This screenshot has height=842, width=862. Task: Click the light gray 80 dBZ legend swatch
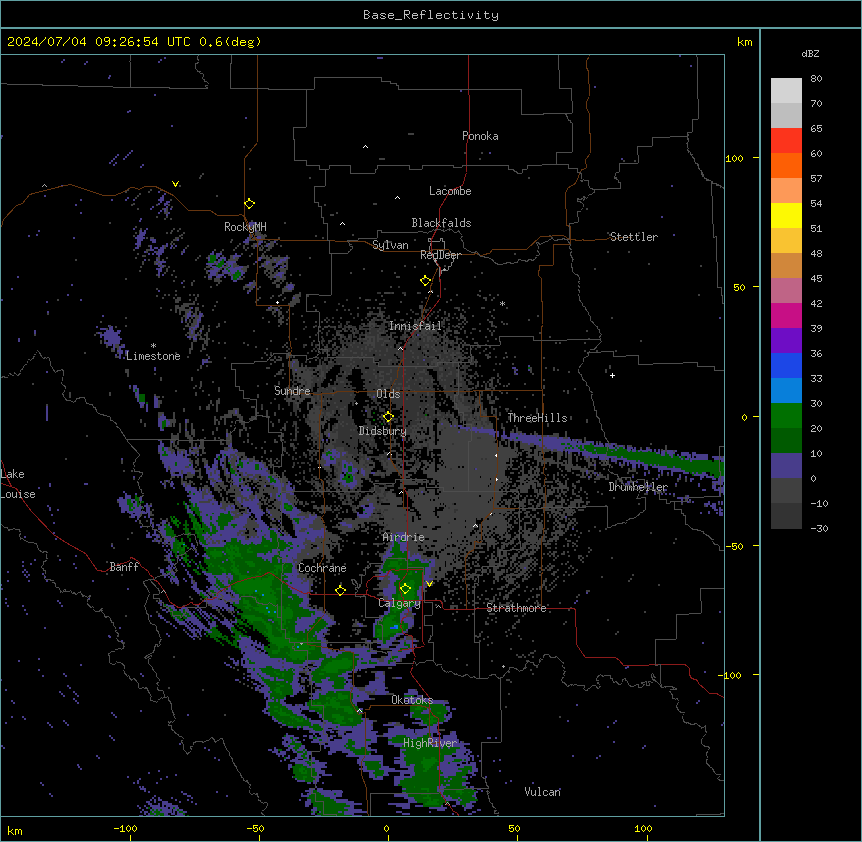click(786, 91)
